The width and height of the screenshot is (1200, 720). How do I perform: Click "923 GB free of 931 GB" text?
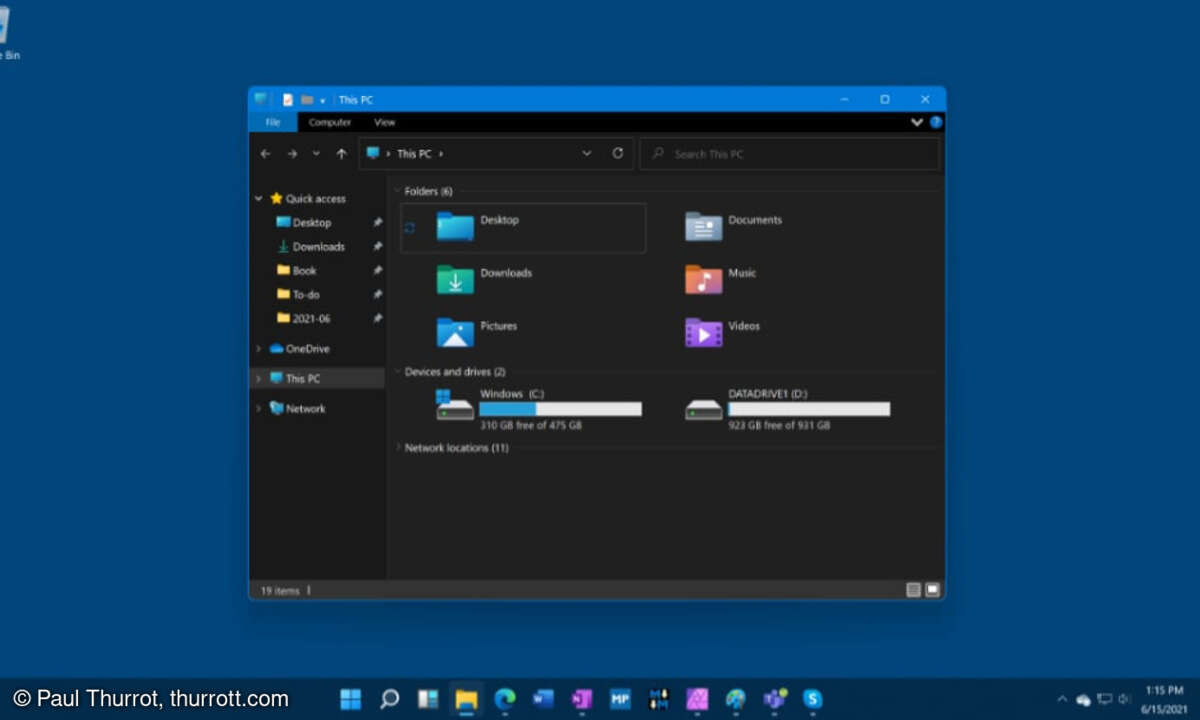(x=779, y=426)
